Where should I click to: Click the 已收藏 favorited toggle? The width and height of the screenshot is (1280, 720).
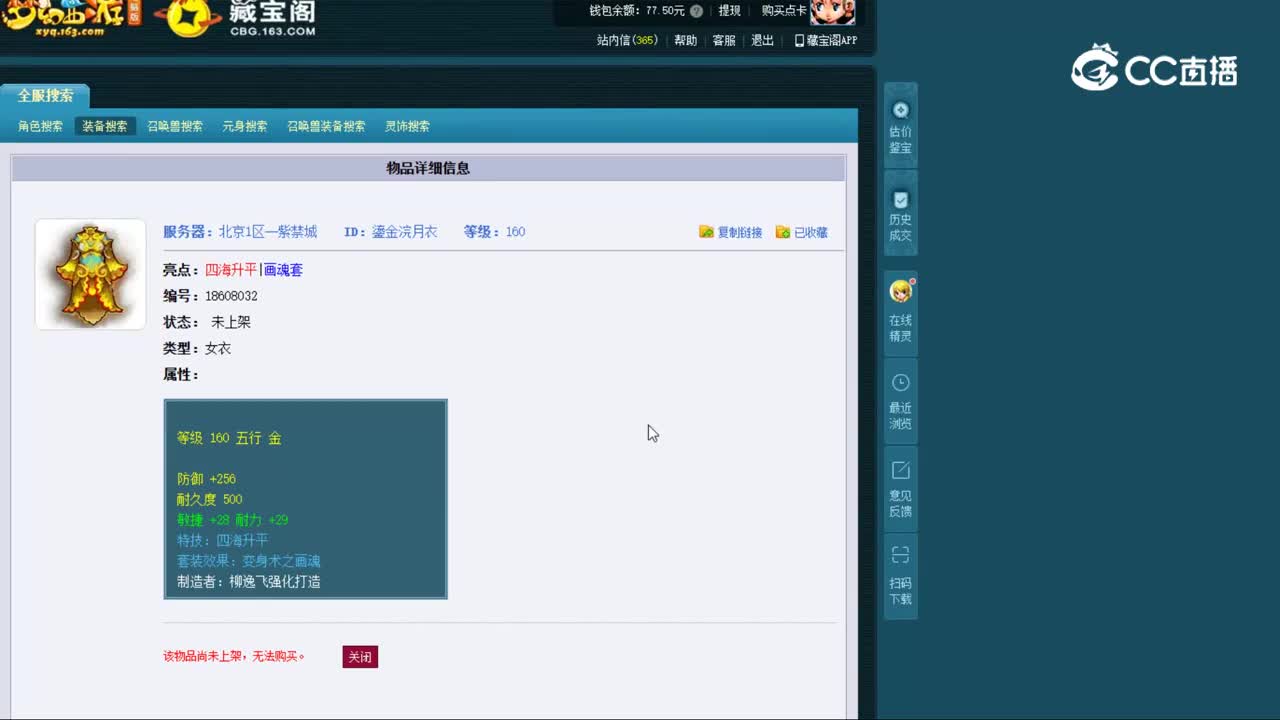click(x=802, y=231)
